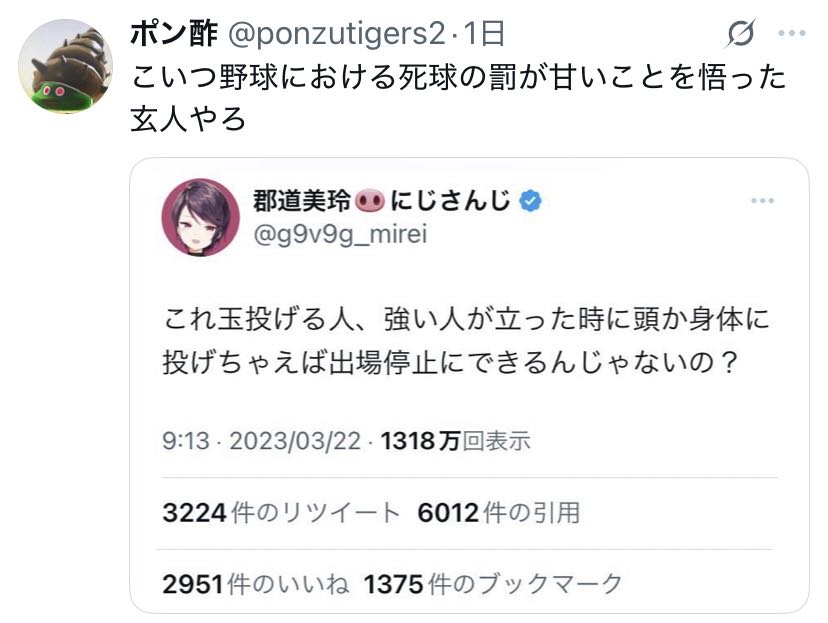View the 1318万回表示 view count
Viewport: 828px width, 623px height.
tap(456, 441)
